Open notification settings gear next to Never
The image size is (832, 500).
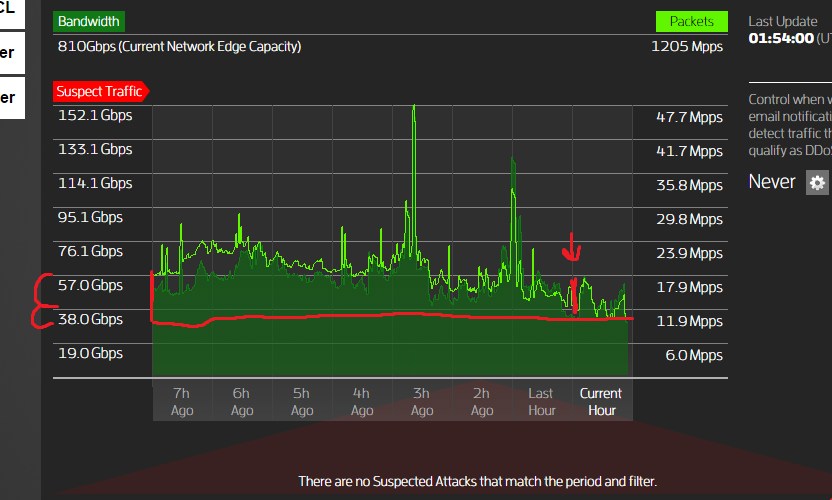coord(817,183)
